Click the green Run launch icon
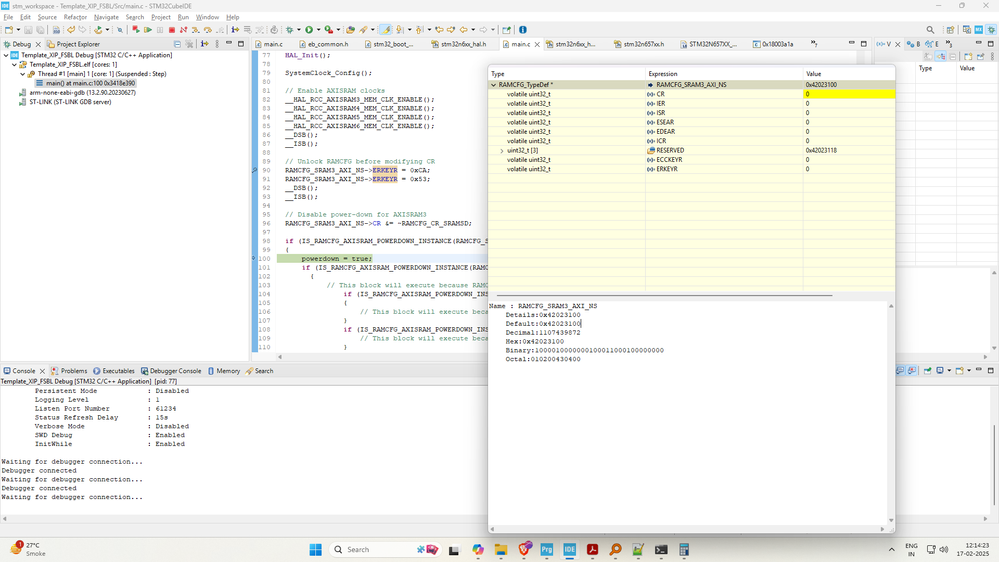The width and height of the screenshot is (999, 562). pyautogui.click(x=309, y=30)
